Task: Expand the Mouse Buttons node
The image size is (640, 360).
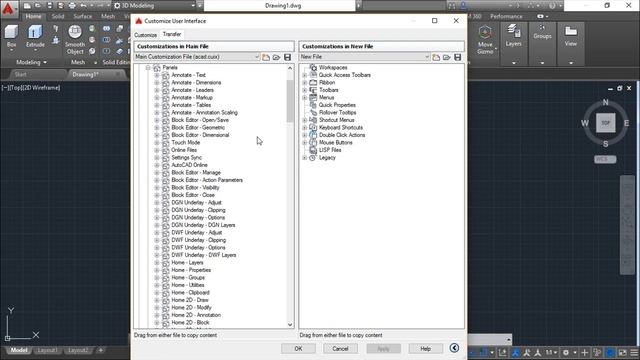Action: pyautogui.click(x=304, y=142)
